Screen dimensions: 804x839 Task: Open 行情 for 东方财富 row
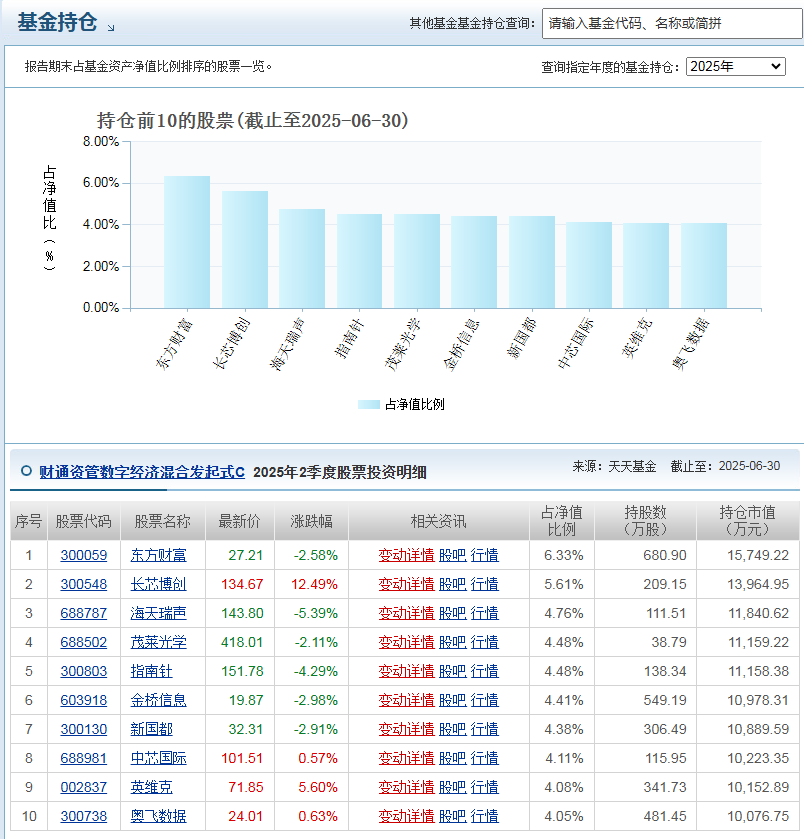pyautogui.click(x=485, y=555)
